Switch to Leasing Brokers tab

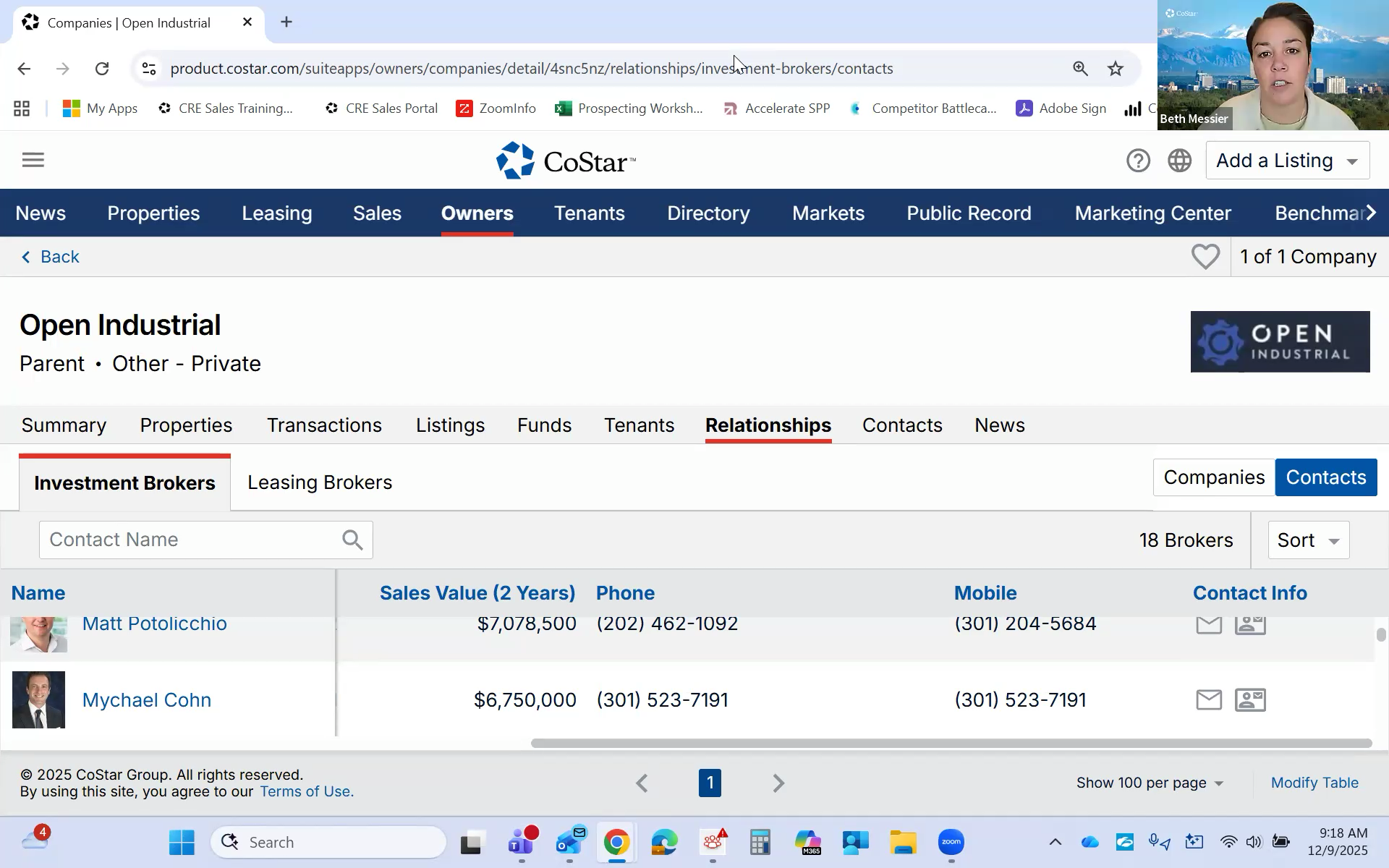(320, 482)
